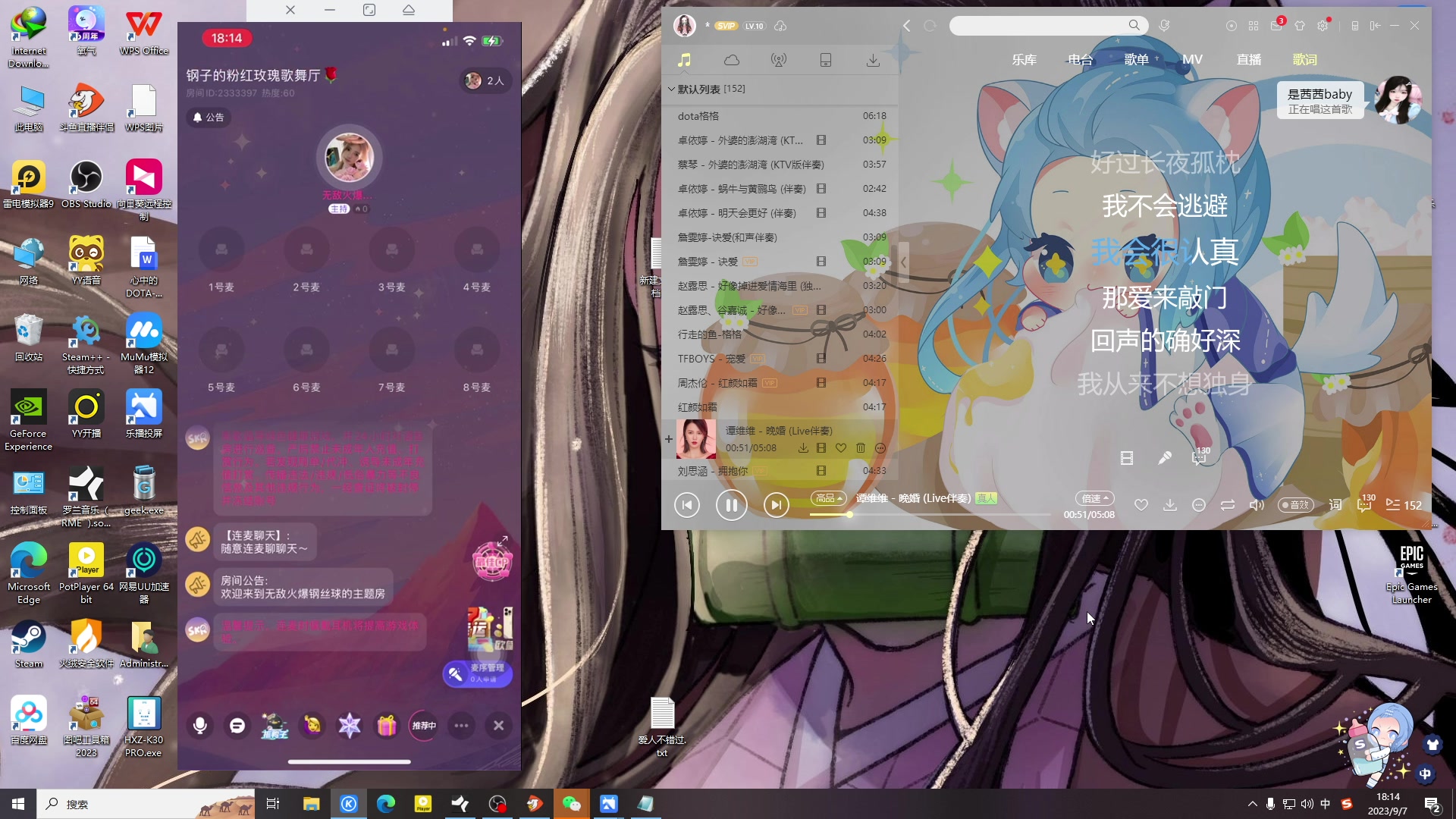This screenshot has height=819, width=1456.
Task: Open 麦序管理 mic queue button
Action: tap(478, 673)
